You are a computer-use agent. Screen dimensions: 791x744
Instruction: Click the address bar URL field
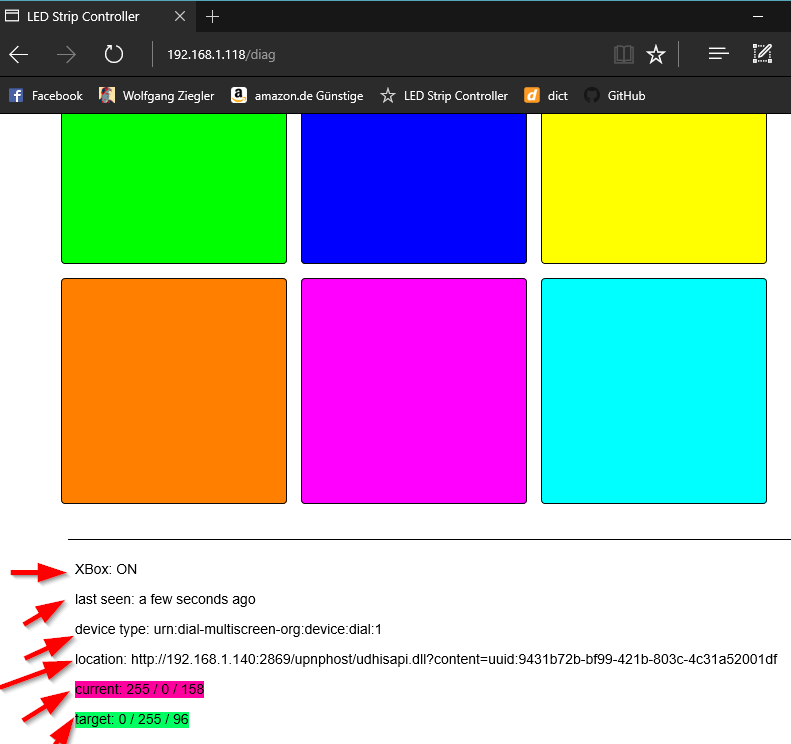(380, 55)
